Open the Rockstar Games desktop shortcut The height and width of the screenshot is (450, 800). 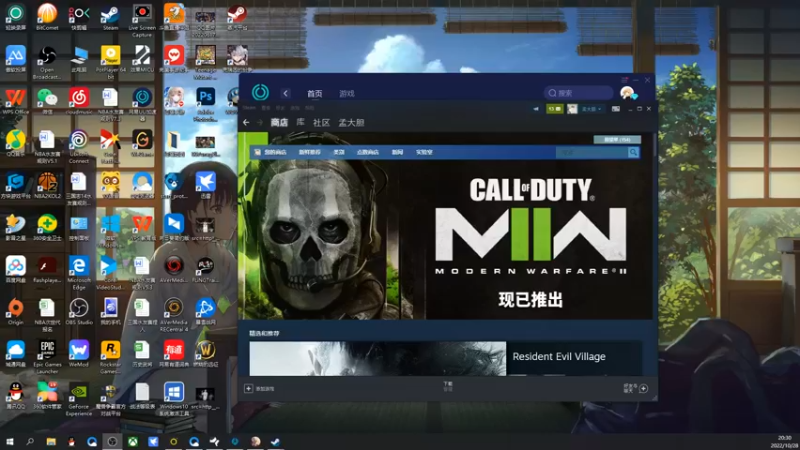click(x=110, y=356)
